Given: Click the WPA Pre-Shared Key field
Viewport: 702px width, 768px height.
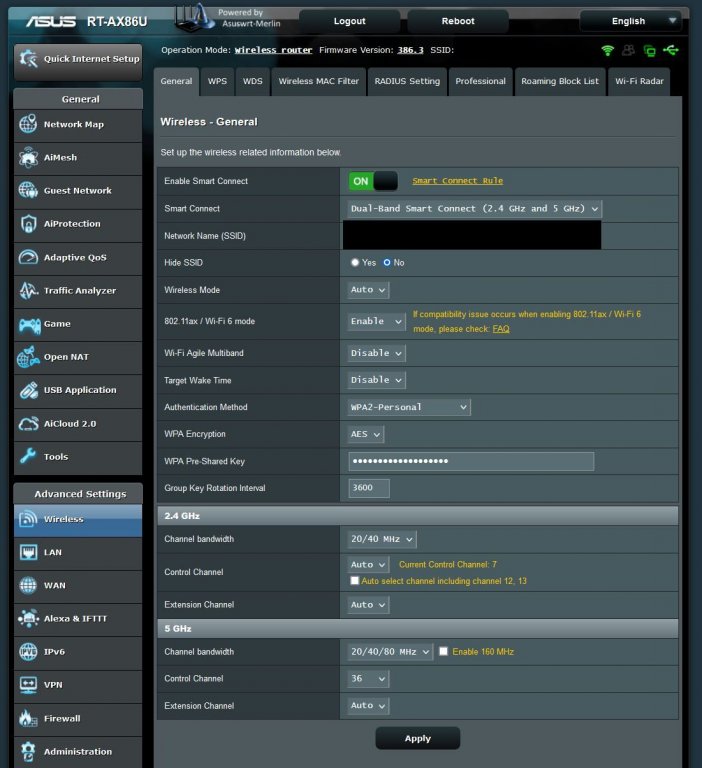Looking at the screenshot, I should click(x=471, y=461).
